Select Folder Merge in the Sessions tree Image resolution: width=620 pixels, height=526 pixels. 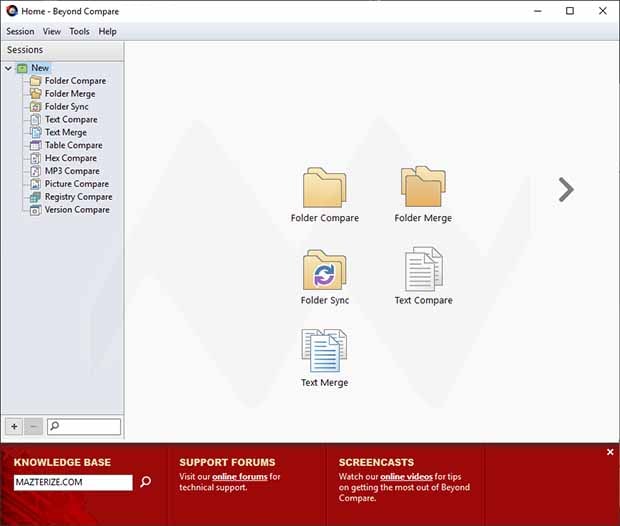tap(70, 94)
